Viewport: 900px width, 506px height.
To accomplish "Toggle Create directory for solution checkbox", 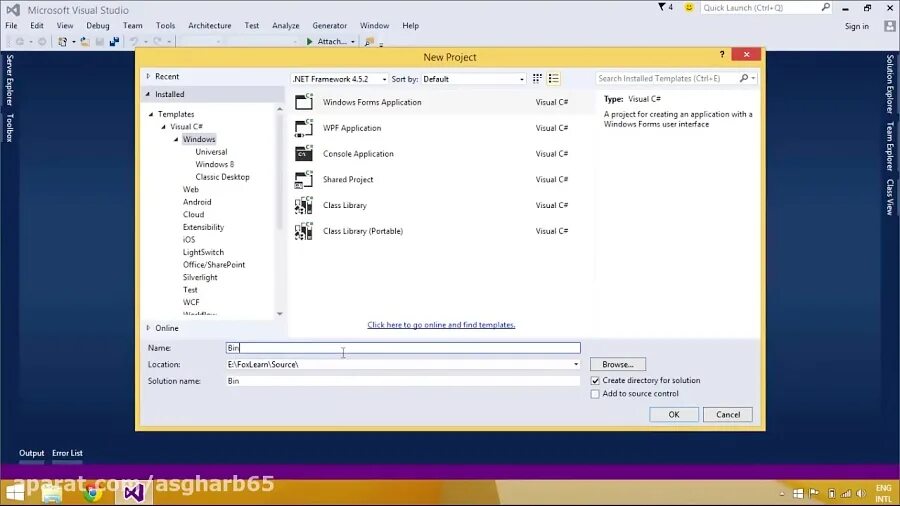I will tap(595, 380).
